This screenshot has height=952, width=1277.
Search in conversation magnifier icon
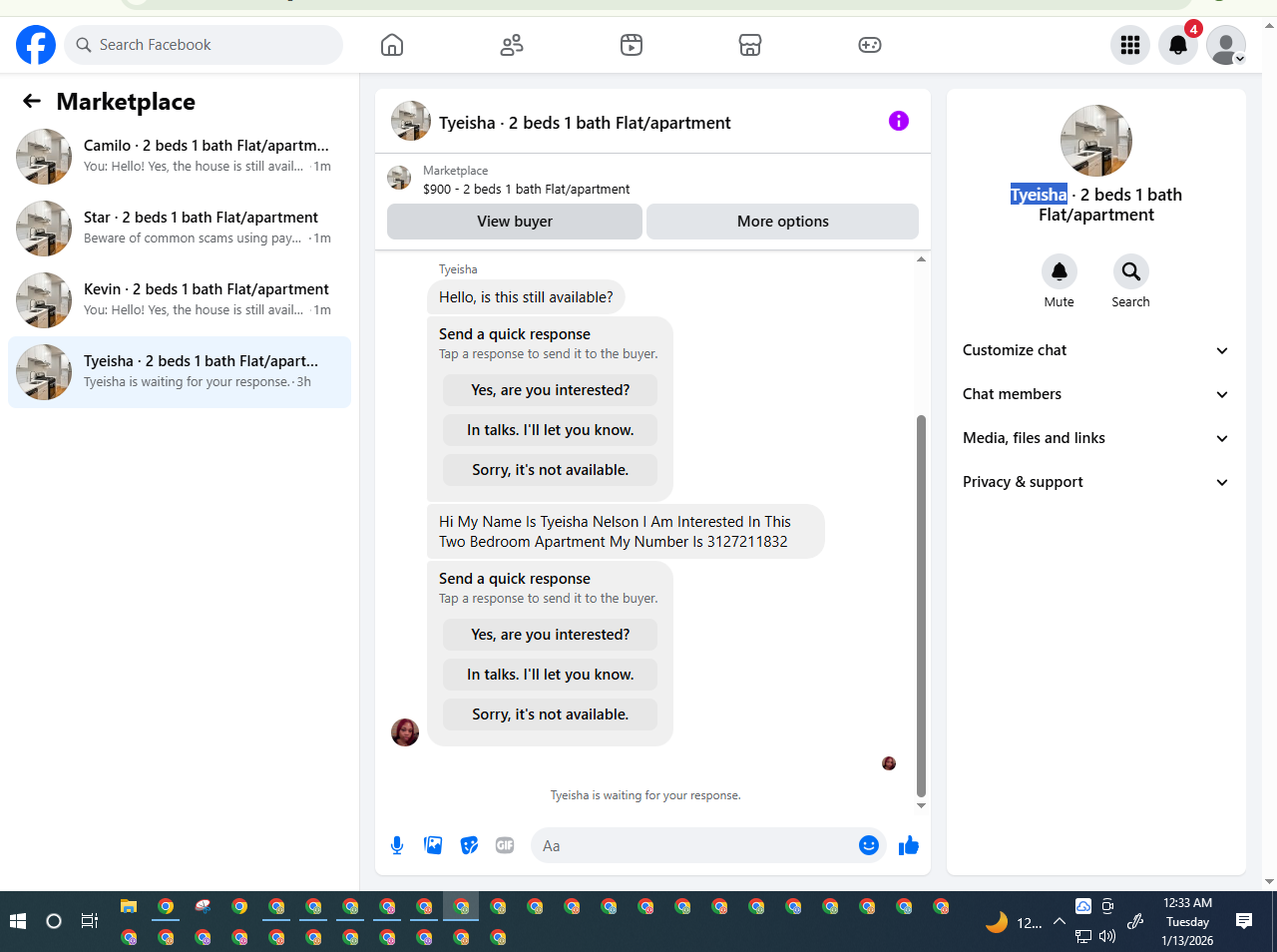tap(1131, 271)
